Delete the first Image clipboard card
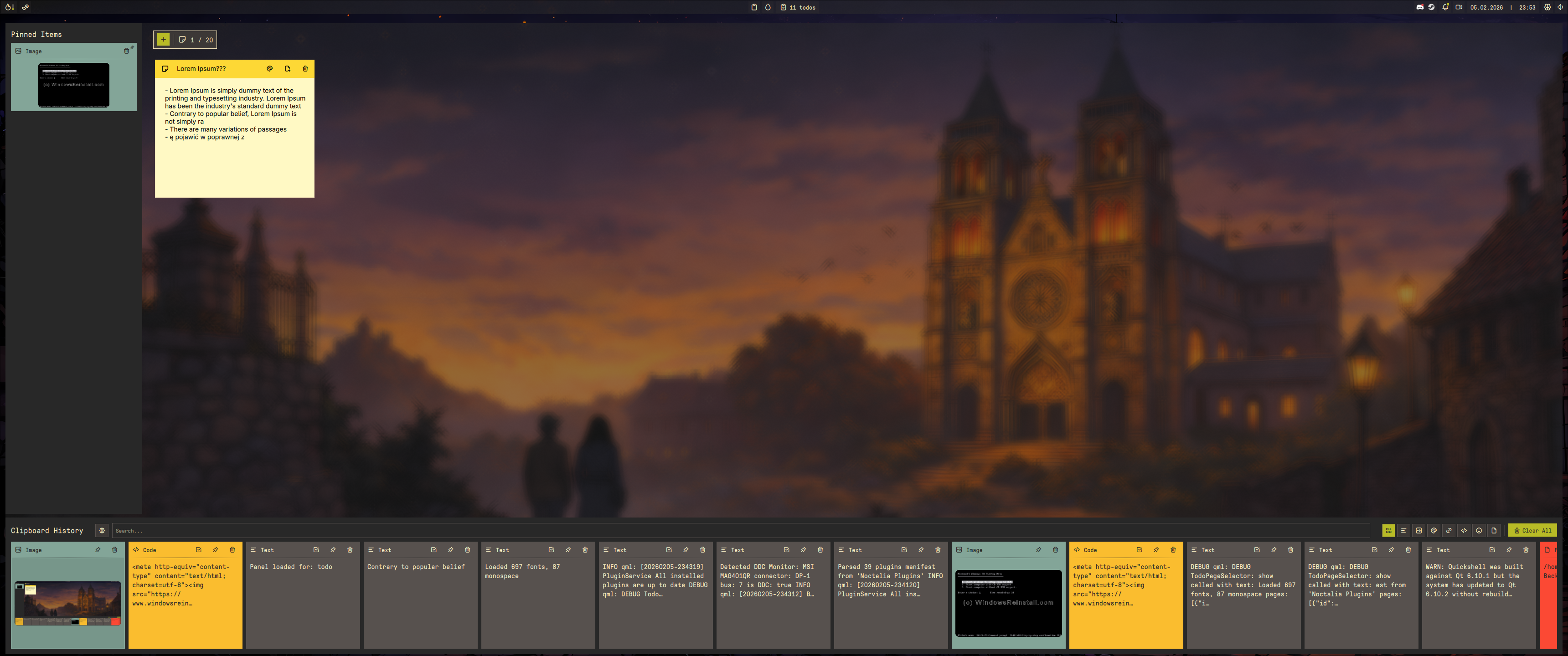The width and height of the screenshot is (1568, 656). [x=114, y=549]
